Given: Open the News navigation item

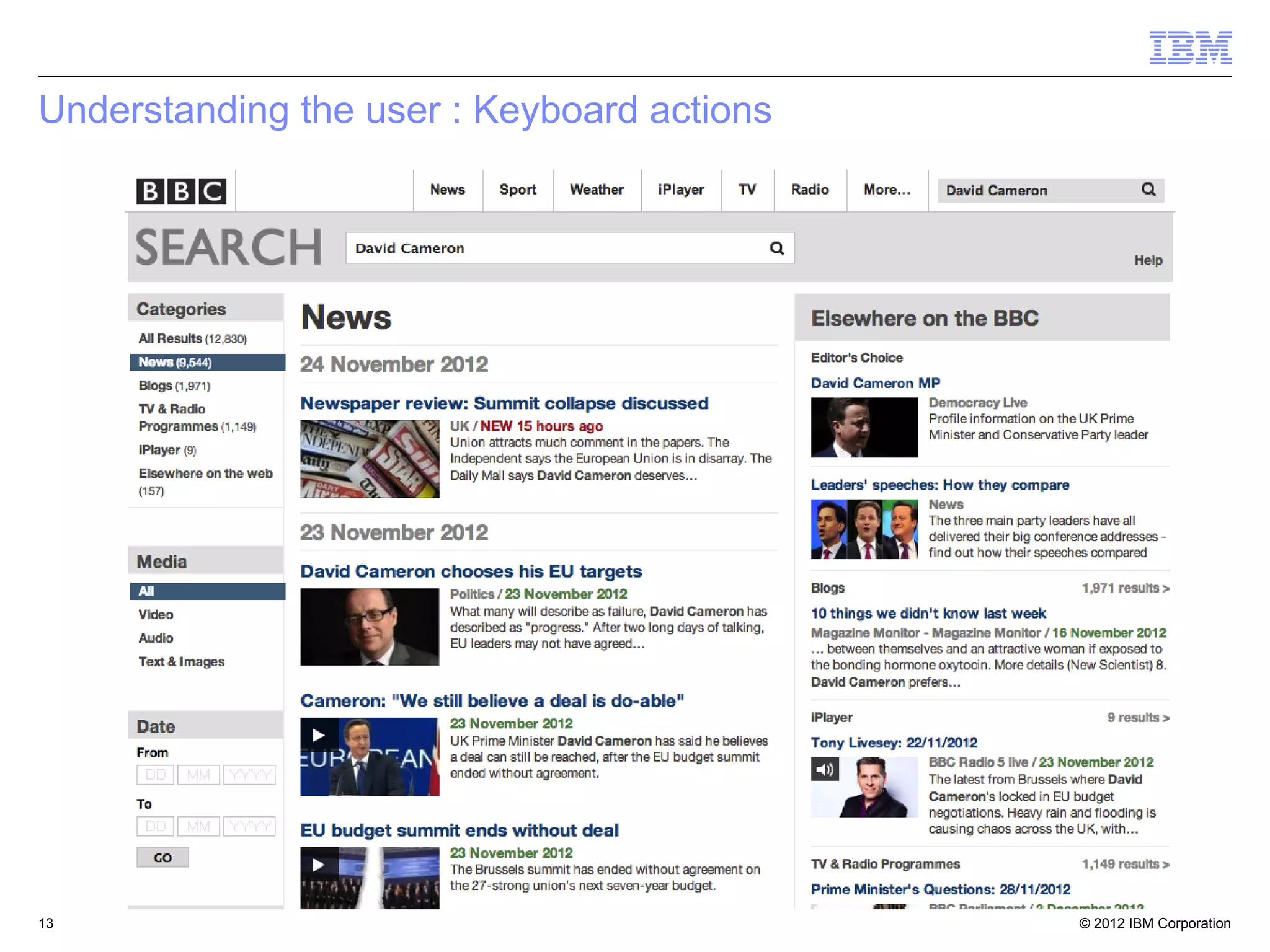Looking at the screenshot, I should tap(448, 190).
